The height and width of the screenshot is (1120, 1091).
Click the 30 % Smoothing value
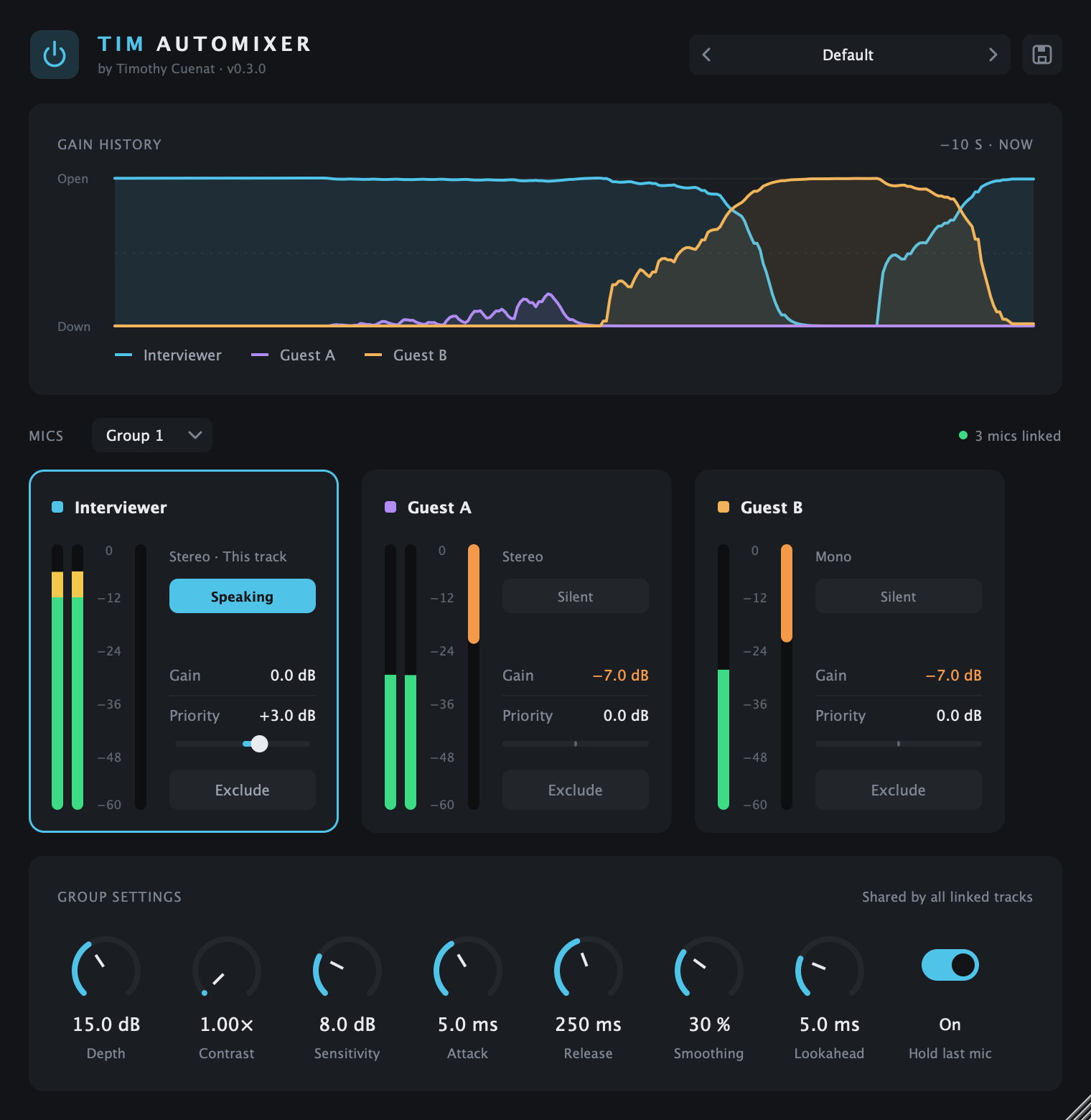[709, 1025]
